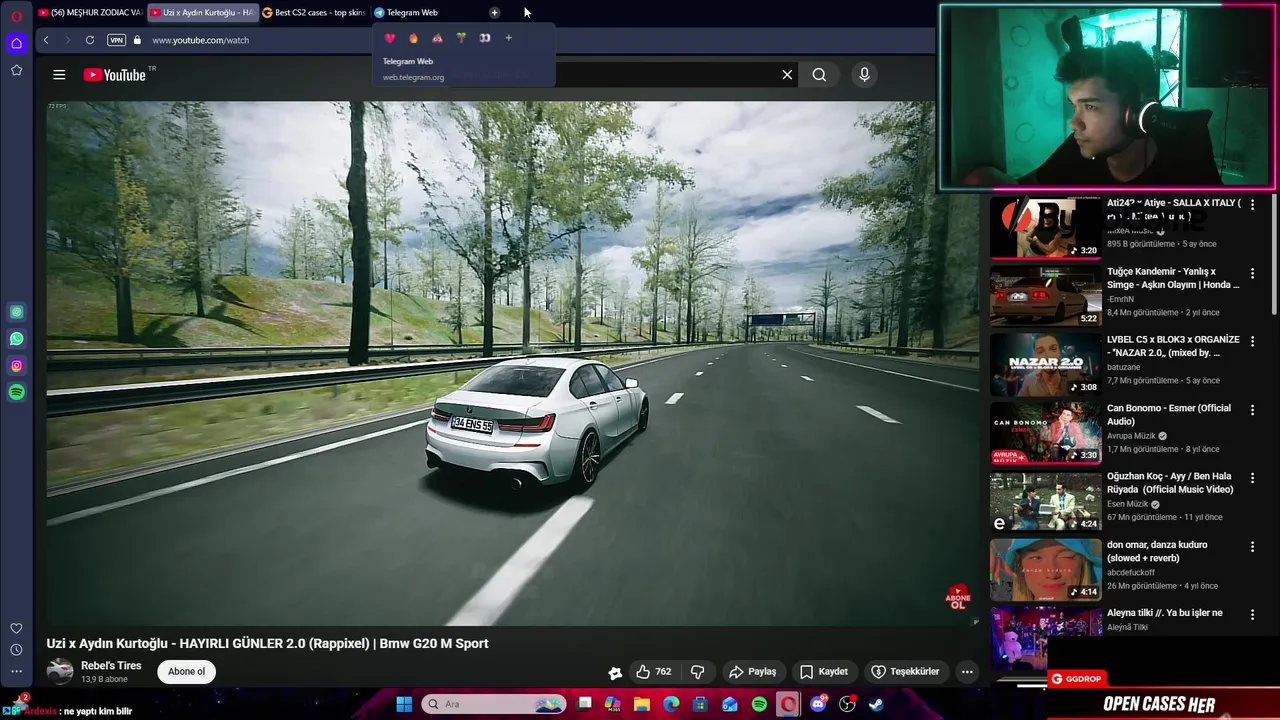This screenshot has width=1280, height=720.
Task: Pick the heart emoji in tab tooltip
Action: pos(390,38)
